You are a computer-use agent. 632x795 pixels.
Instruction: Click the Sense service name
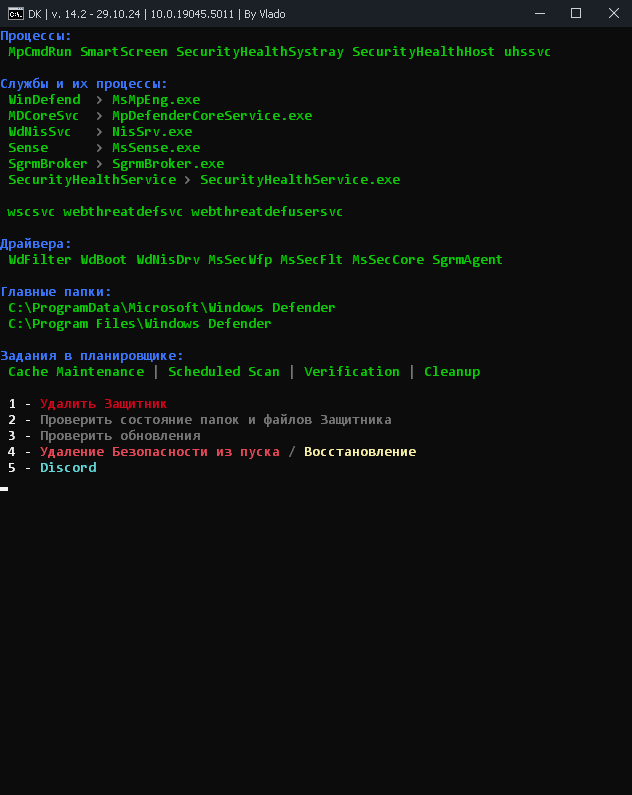pyautogui.click(x=28, y=148)
